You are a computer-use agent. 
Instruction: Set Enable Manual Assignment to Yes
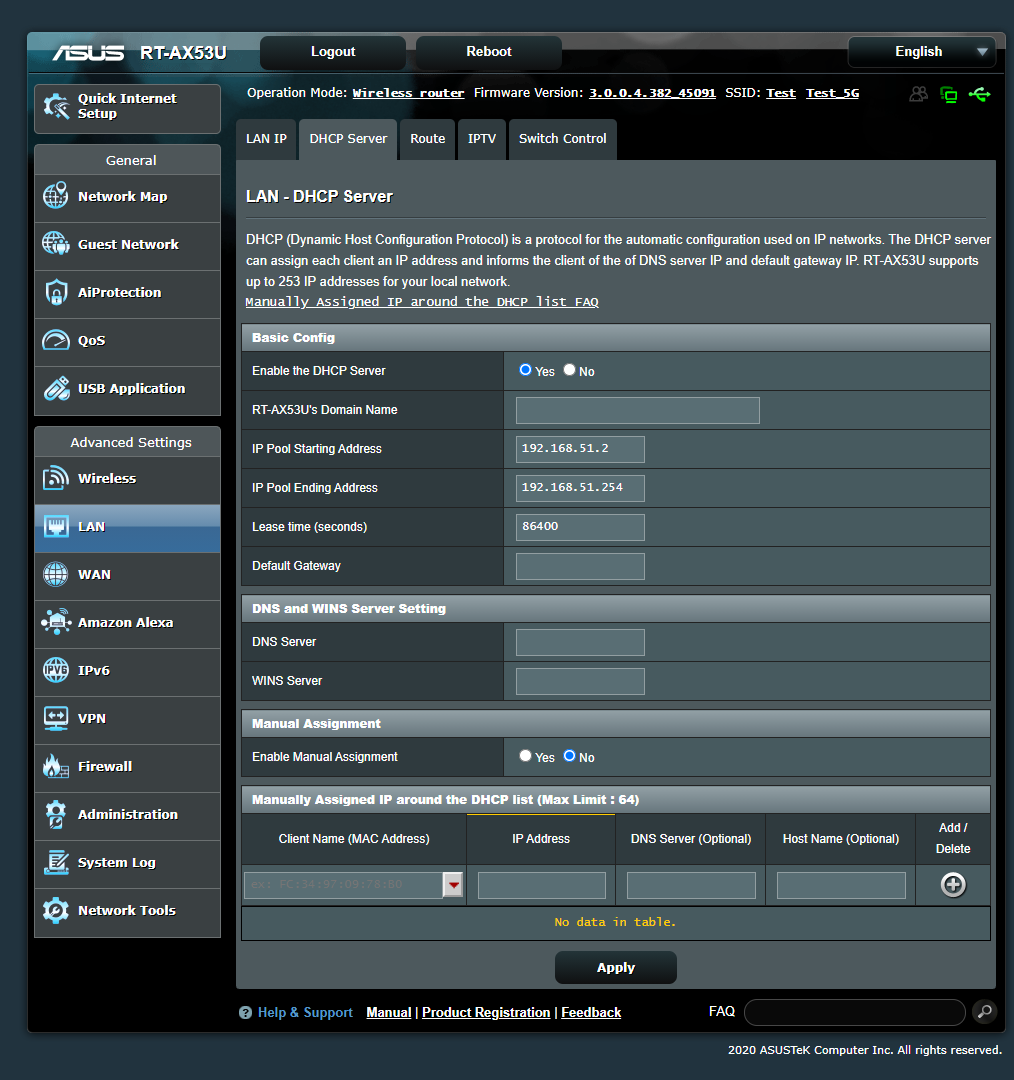tap(525, 757)
